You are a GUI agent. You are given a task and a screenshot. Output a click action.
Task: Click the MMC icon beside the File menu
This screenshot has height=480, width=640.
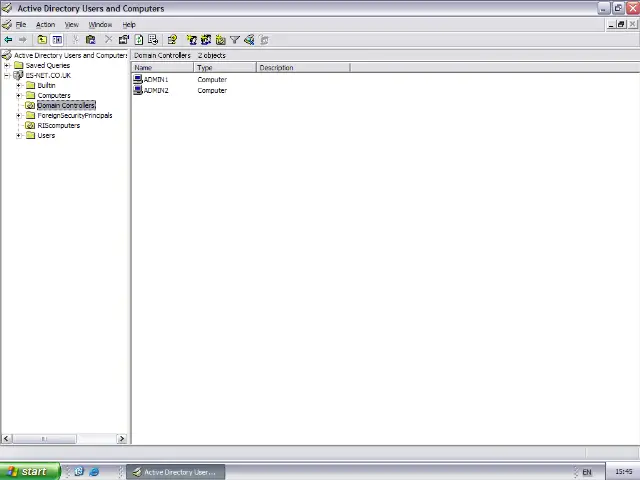7,24
